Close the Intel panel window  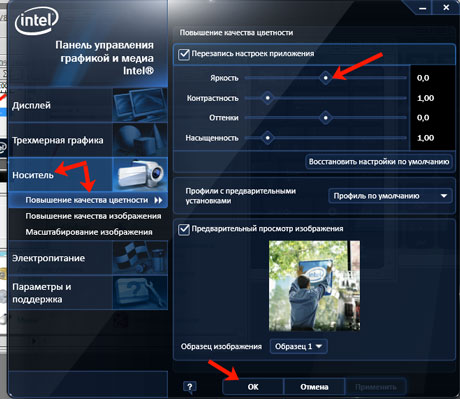click(x=446, y=7)
